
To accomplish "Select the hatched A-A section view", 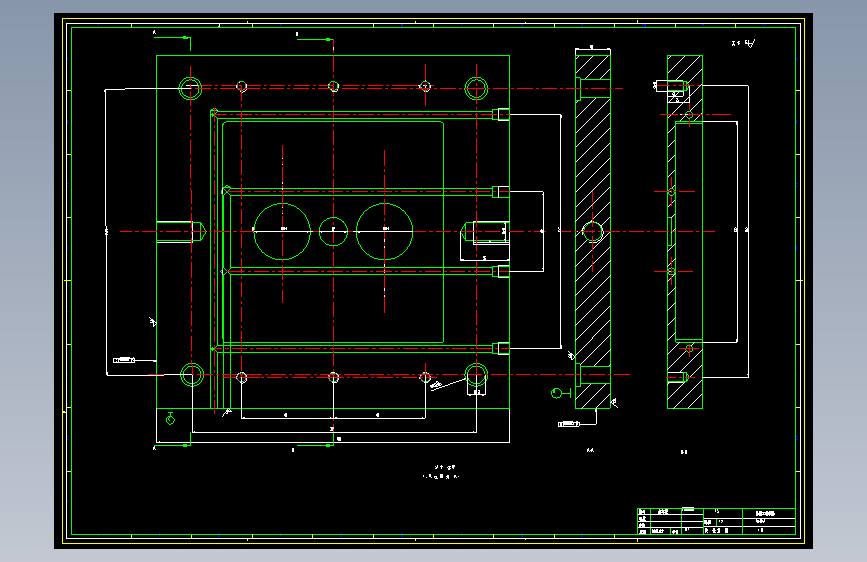I will [593, 232].
